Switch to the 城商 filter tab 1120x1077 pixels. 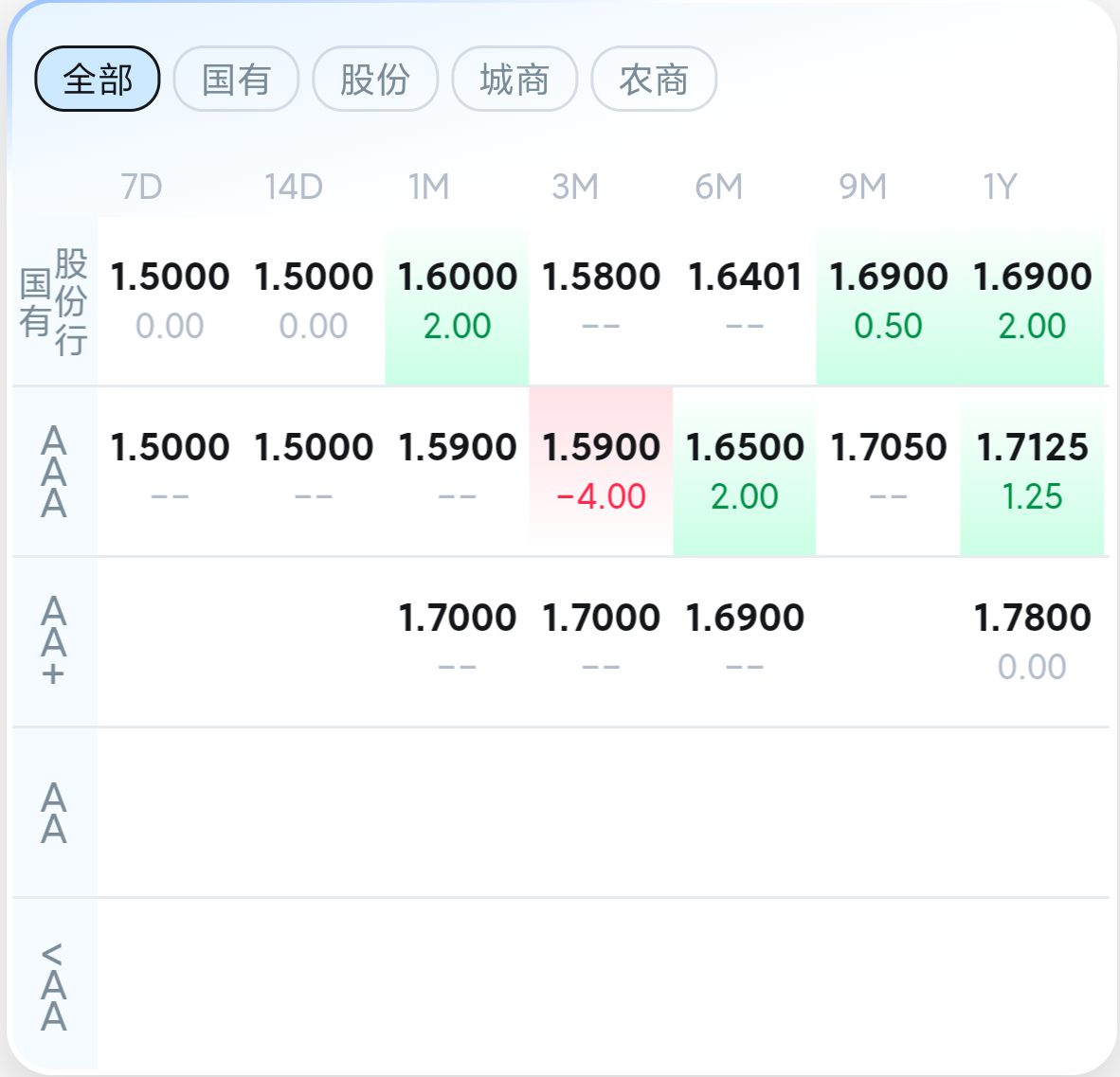[x=515, y=79]
